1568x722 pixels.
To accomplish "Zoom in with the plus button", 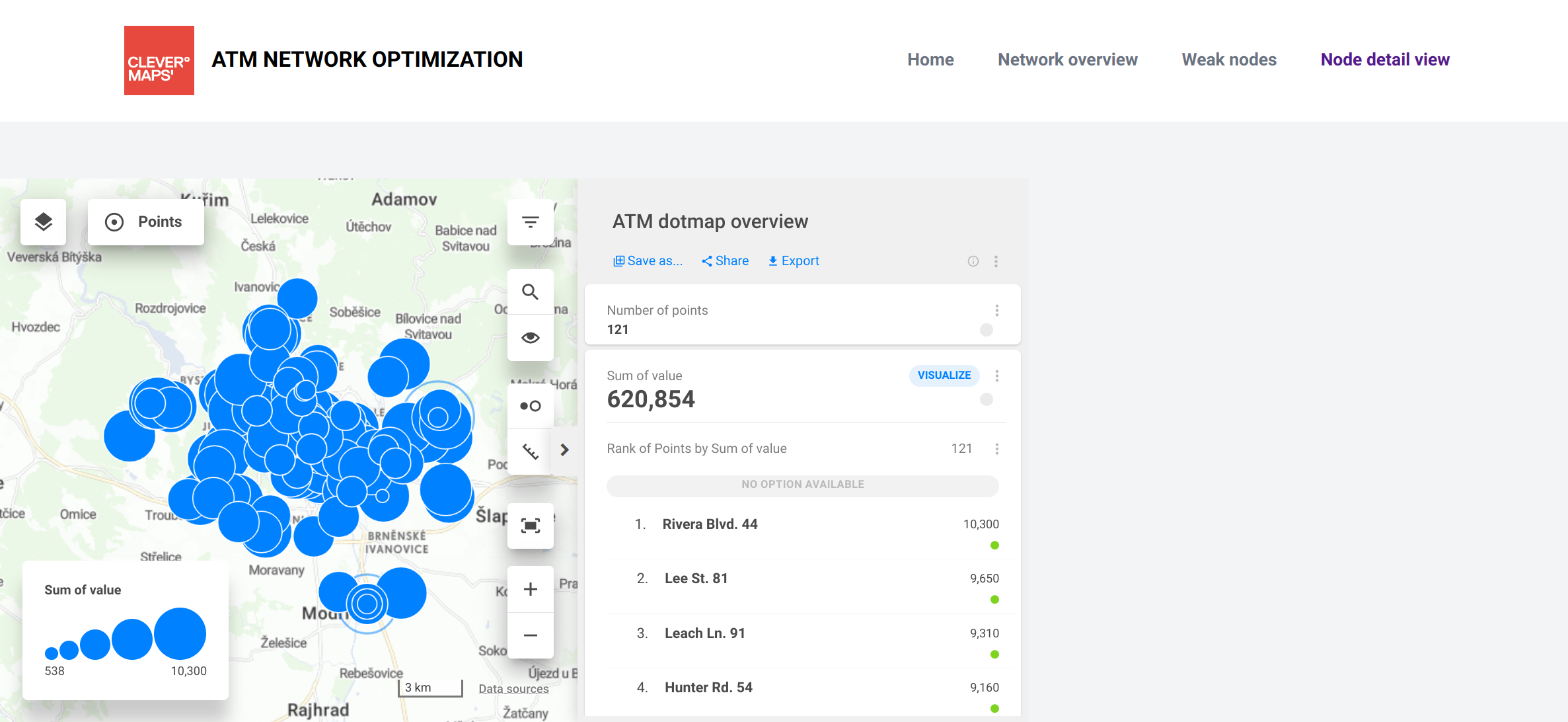I will pyautogui.click(x=530, y=589).
